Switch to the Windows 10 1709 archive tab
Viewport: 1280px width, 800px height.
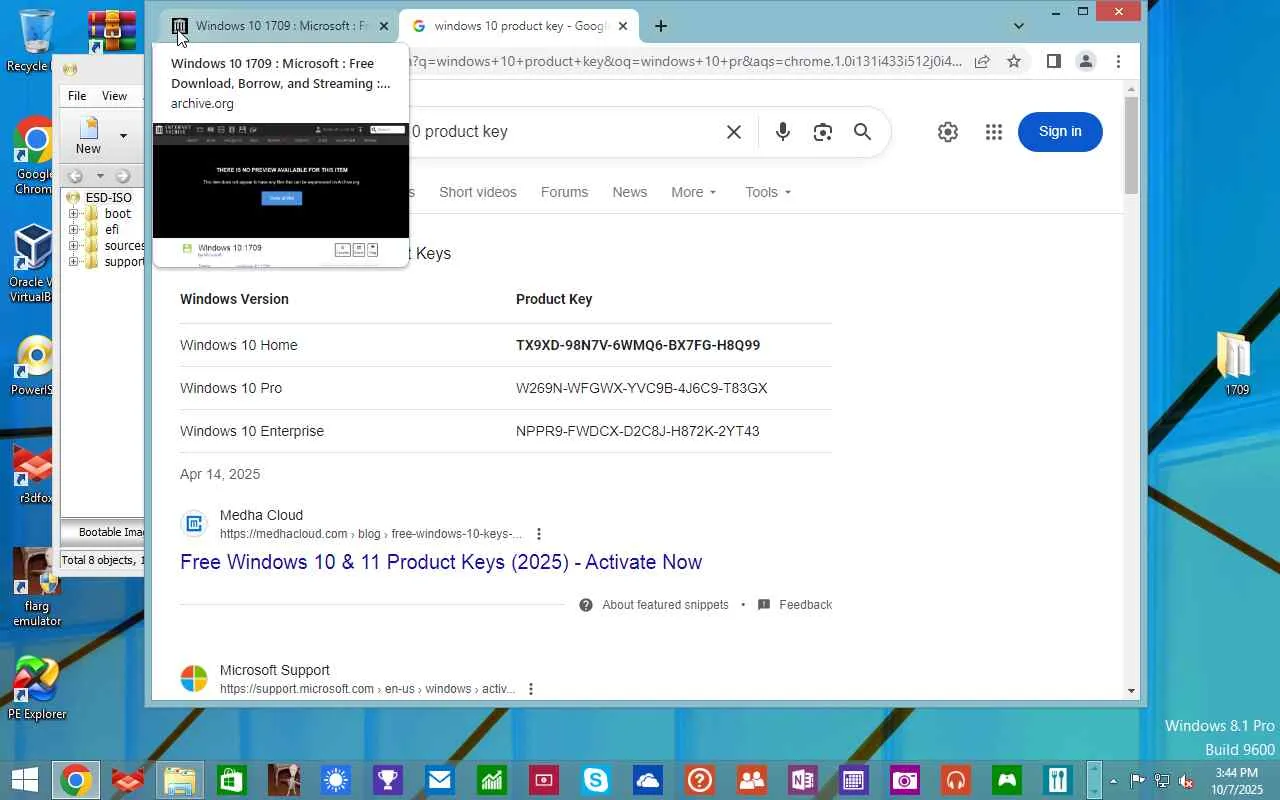[x=280, y=26]
